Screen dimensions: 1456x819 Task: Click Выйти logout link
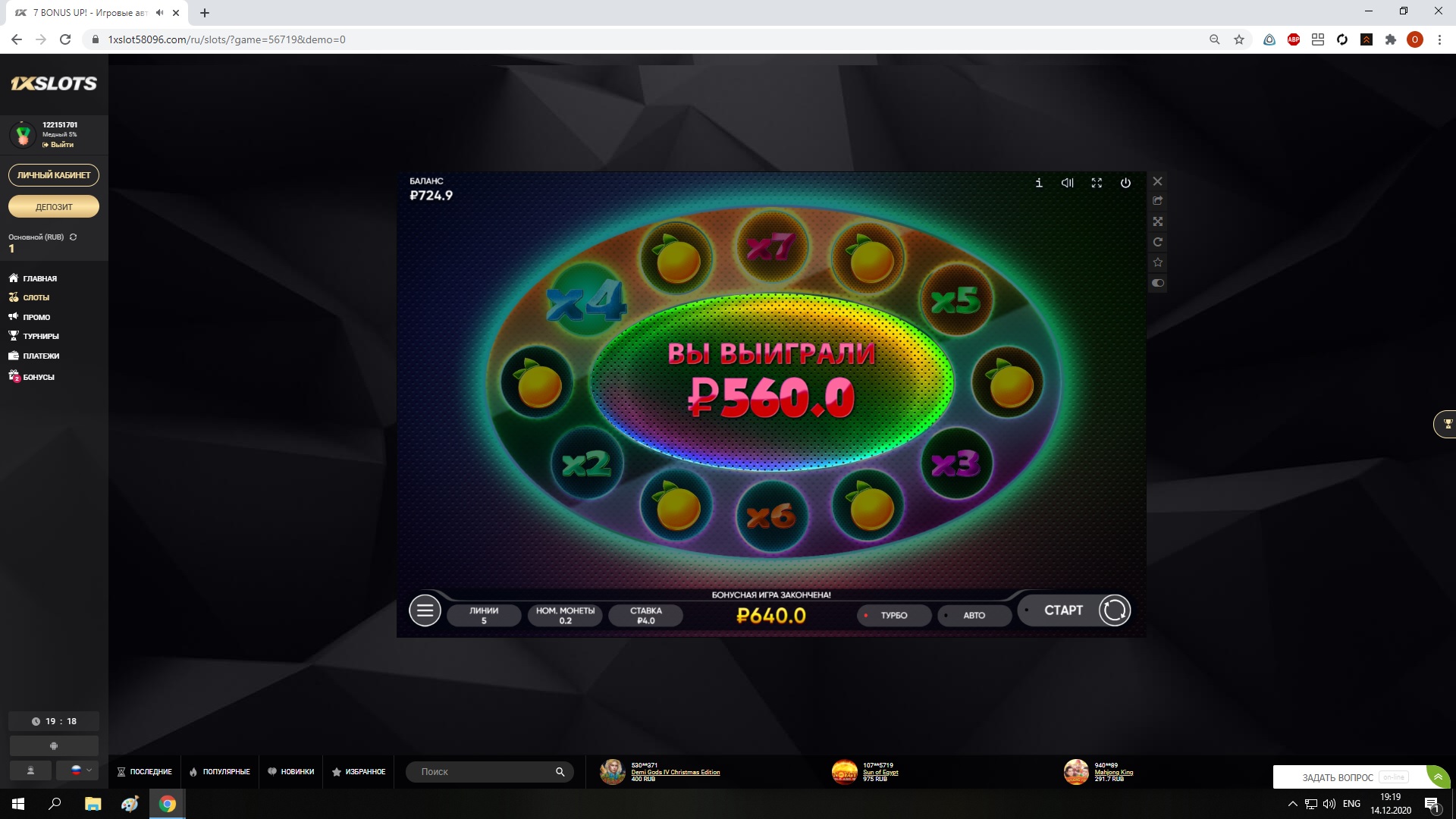click(58, 144)
